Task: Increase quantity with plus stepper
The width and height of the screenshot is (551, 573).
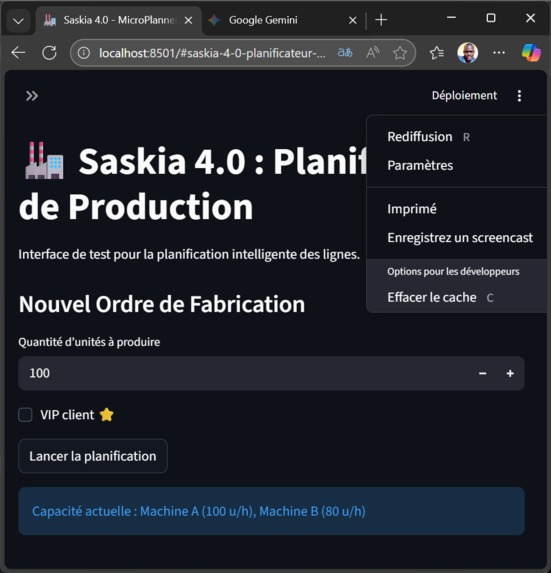Action: [510, 373]
